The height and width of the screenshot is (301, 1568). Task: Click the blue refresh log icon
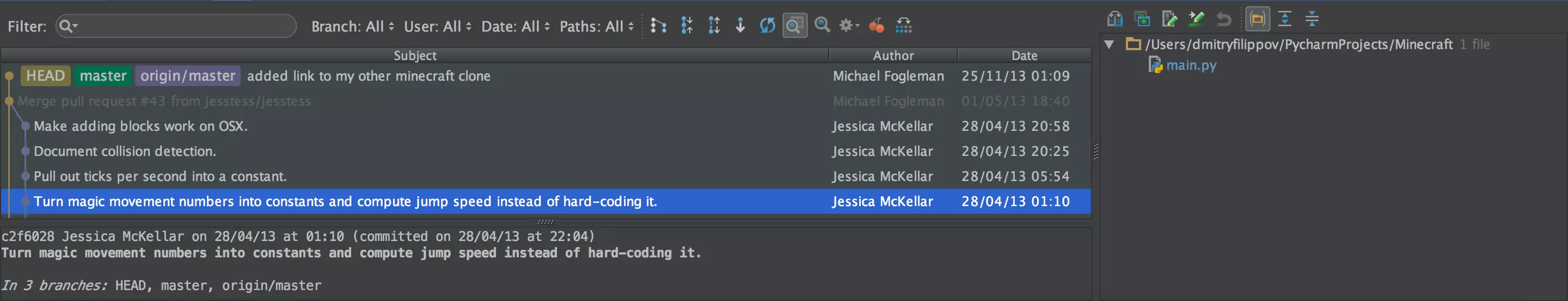pyautogui.click(x=767, y=25)
